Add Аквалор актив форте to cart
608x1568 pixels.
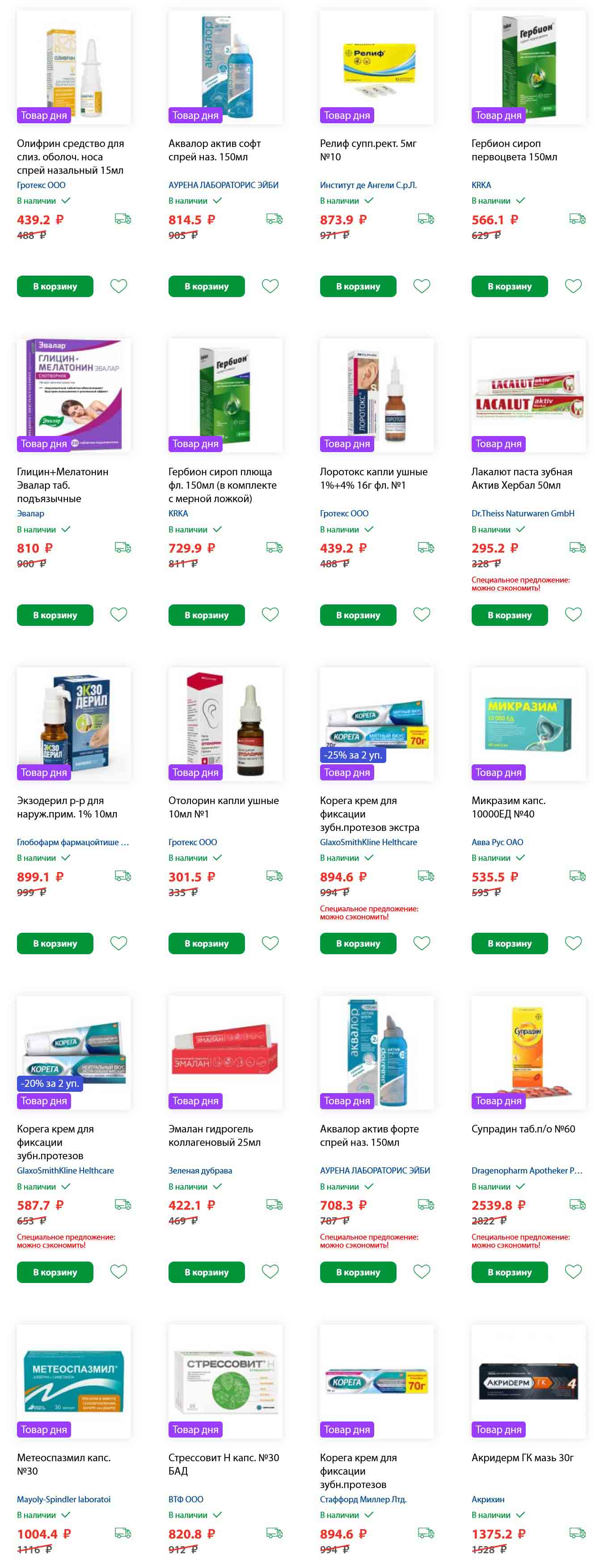358,1272
